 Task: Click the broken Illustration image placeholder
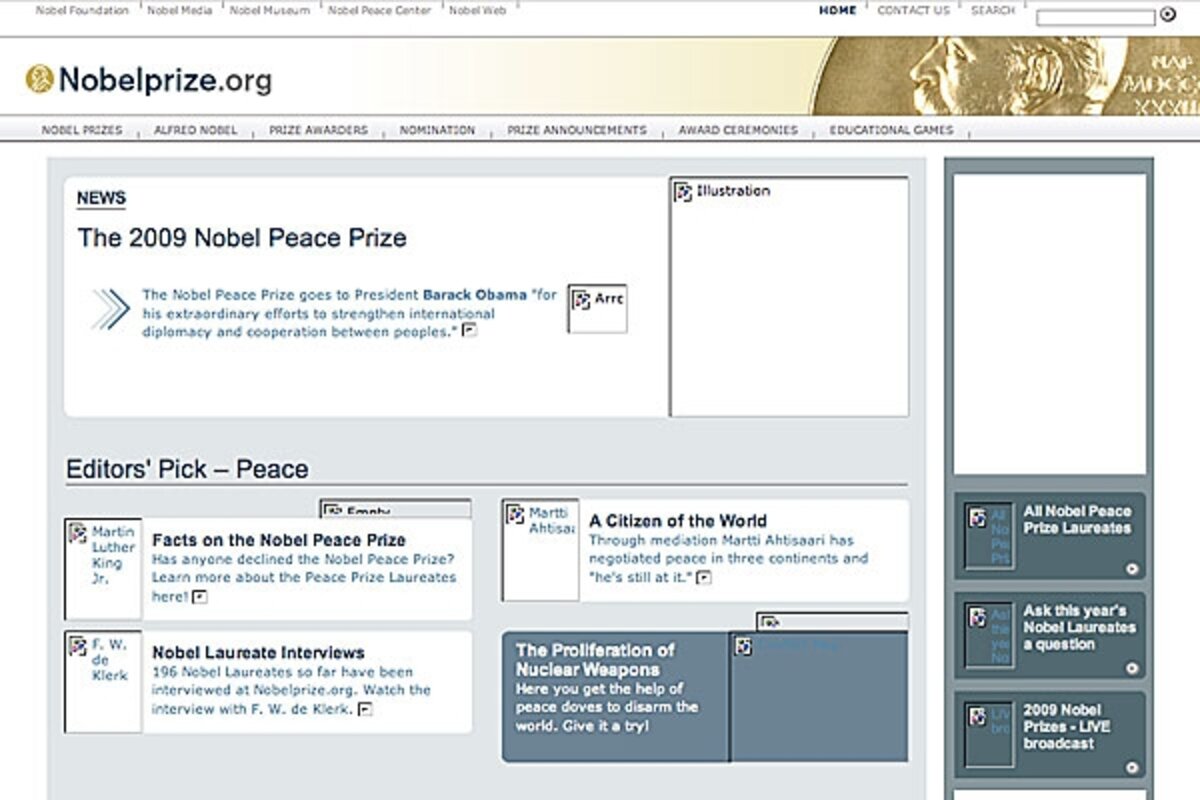[789, 297]
